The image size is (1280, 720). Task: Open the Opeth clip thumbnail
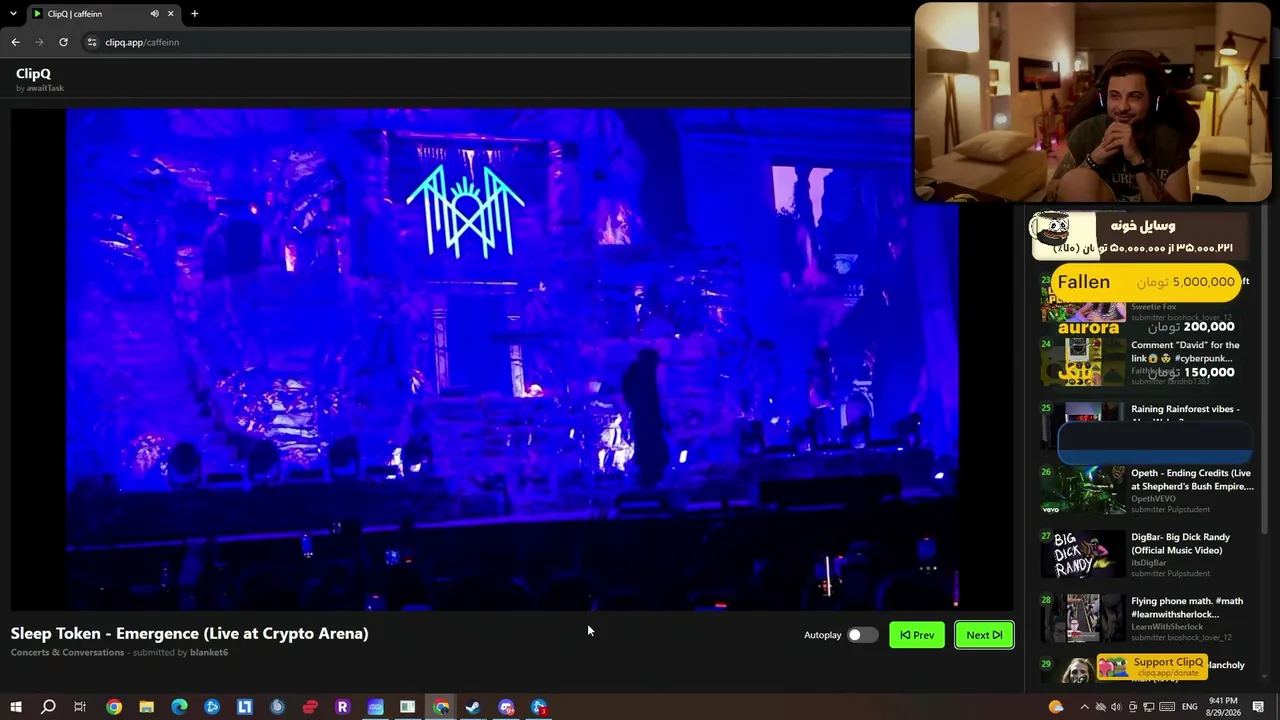[x=1083, y=490]
